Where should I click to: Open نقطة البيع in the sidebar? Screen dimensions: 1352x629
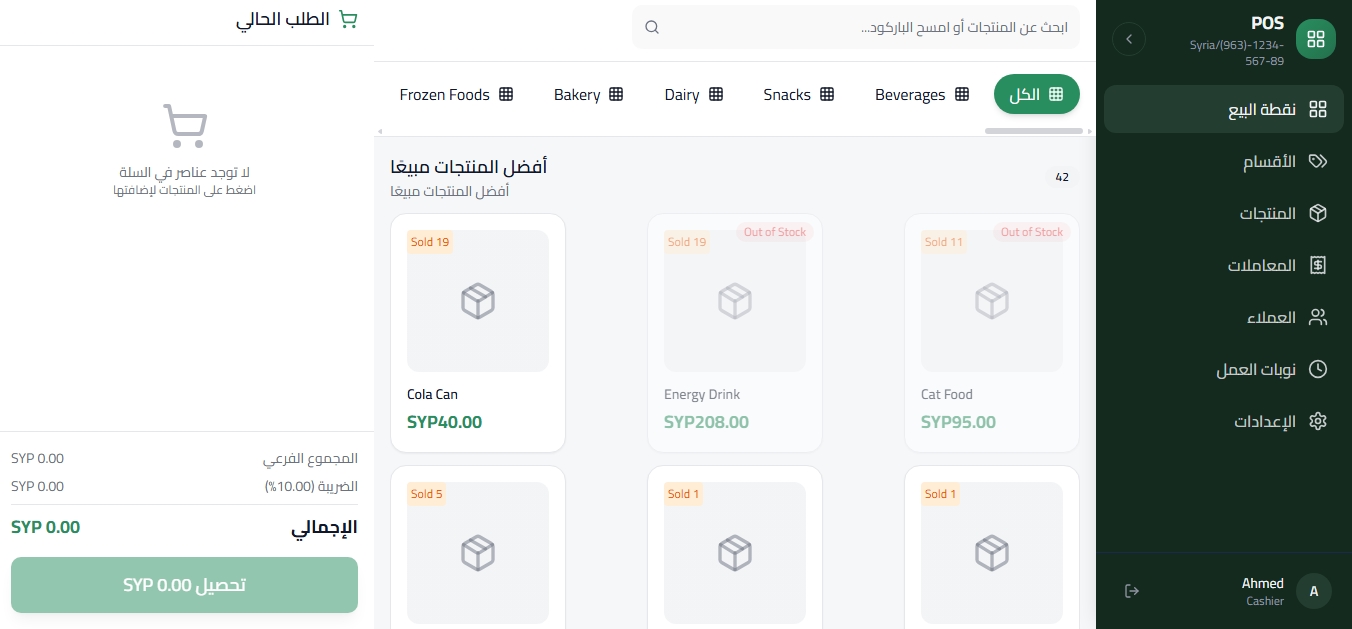point(1224,109)
